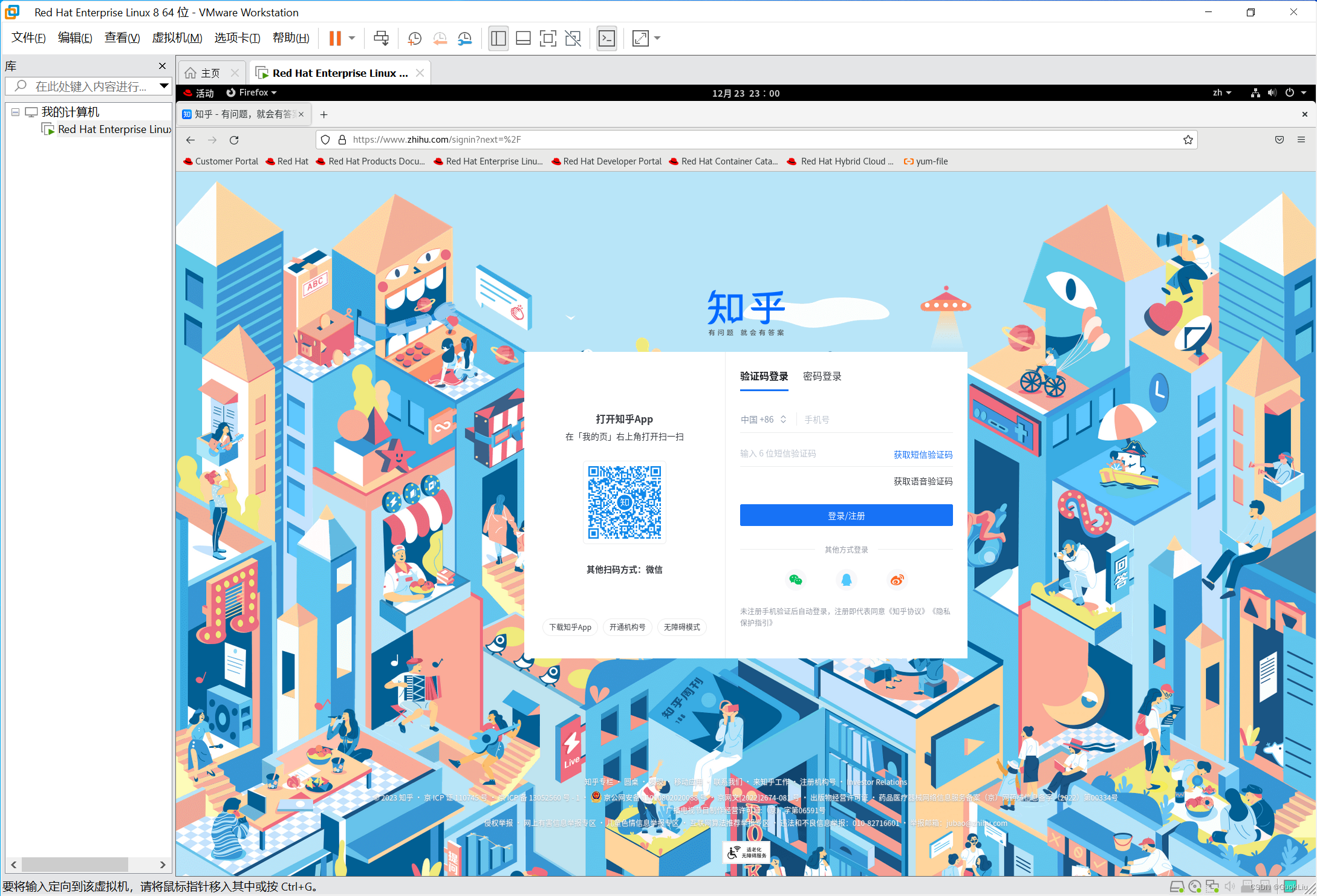Click the 知乎 QR code image
1317x896 pixels.
pos(624,502)
